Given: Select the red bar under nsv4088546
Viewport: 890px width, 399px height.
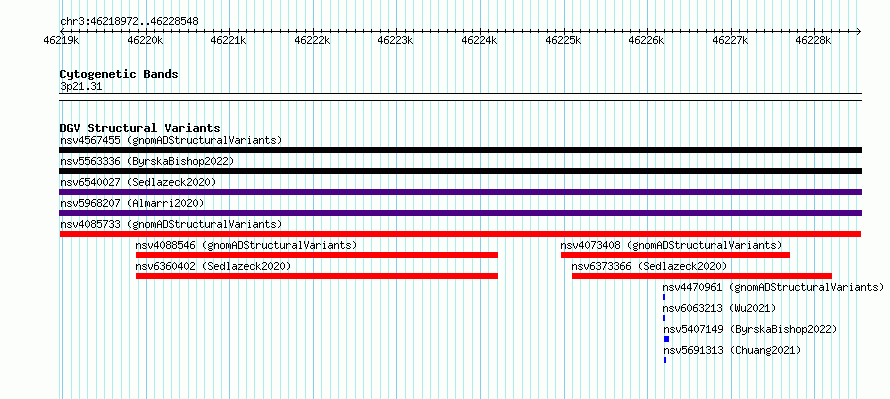Looking at the screenshot, I should pos(317,255).
